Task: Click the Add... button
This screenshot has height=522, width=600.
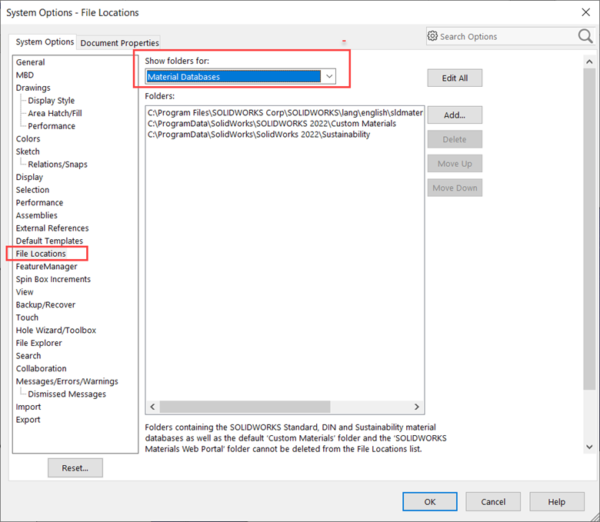Action: [x=455, y=115]
